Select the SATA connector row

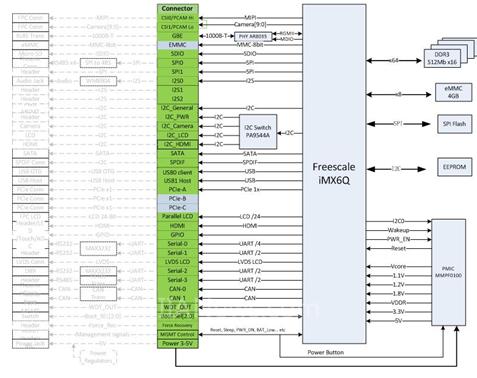pos(178,153)
